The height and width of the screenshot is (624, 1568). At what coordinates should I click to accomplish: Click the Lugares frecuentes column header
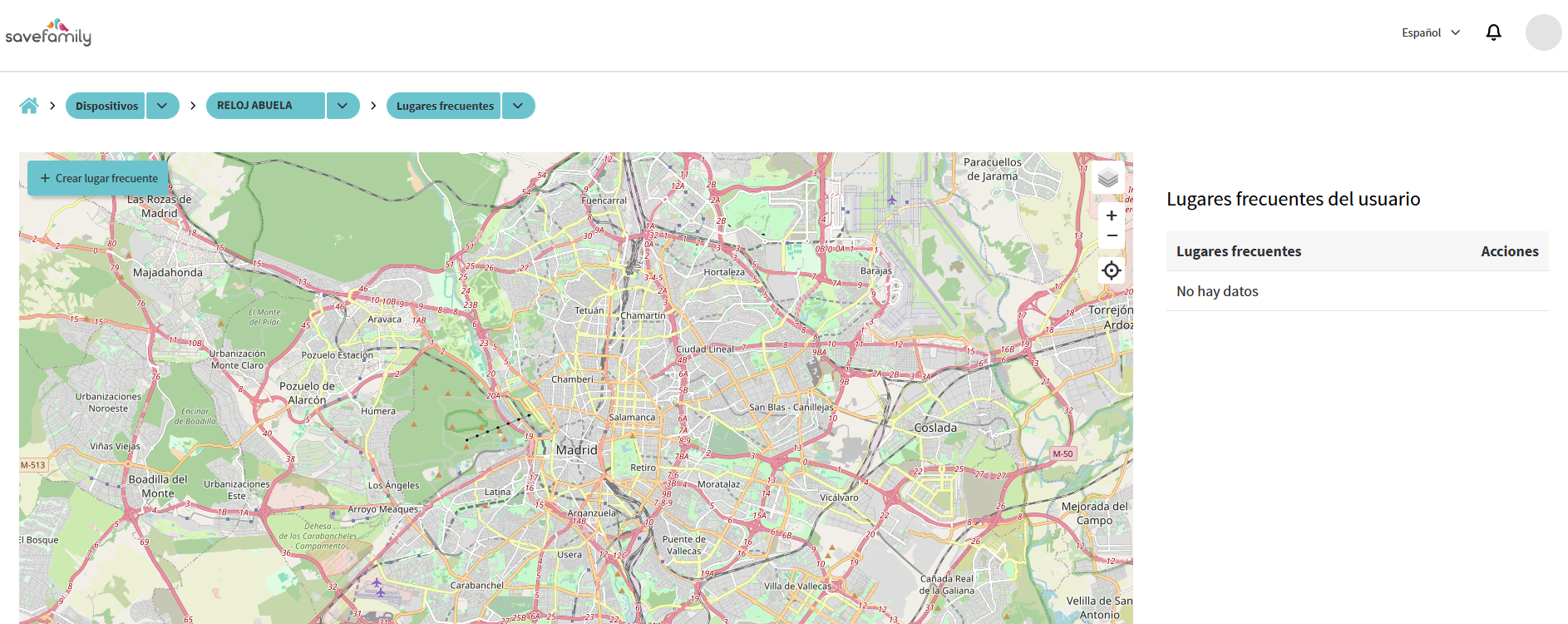(1239, 251)
